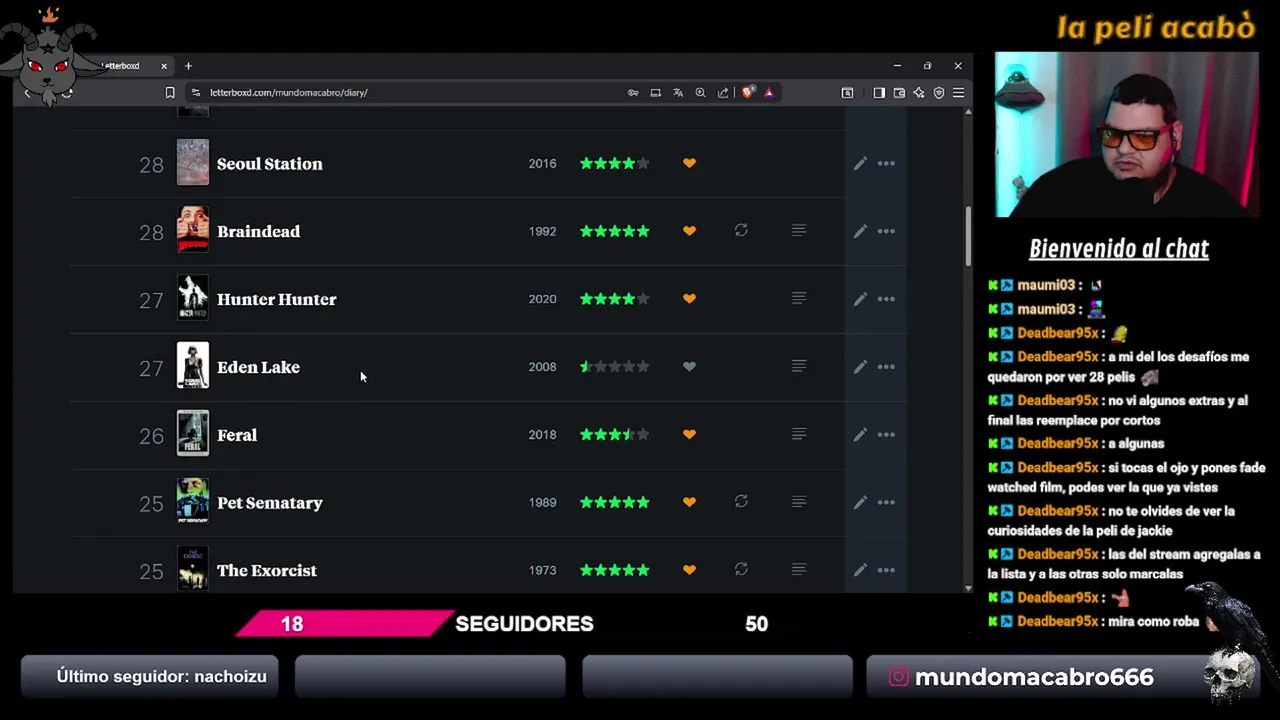The image size is (1280, 720).
Task: Click the rewatch icon for Pet Sematary
Action: [x=741, y=501]
